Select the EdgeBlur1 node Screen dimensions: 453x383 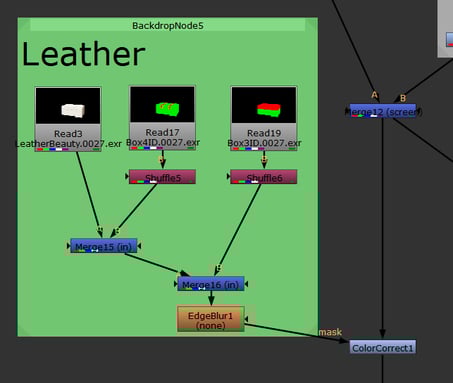[x=211, y=319]
